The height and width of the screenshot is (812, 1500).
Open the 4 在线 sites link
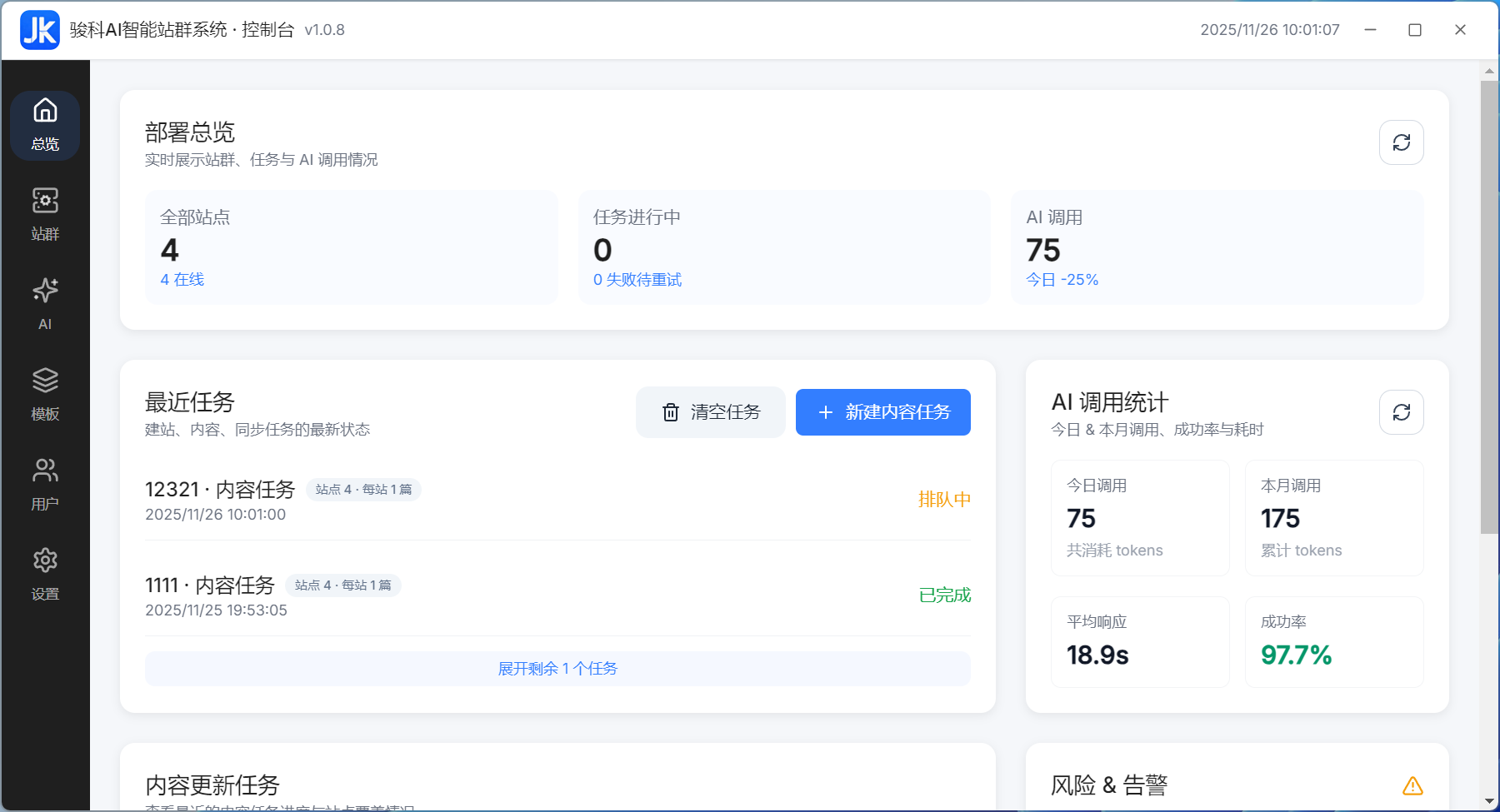[182, 279]
